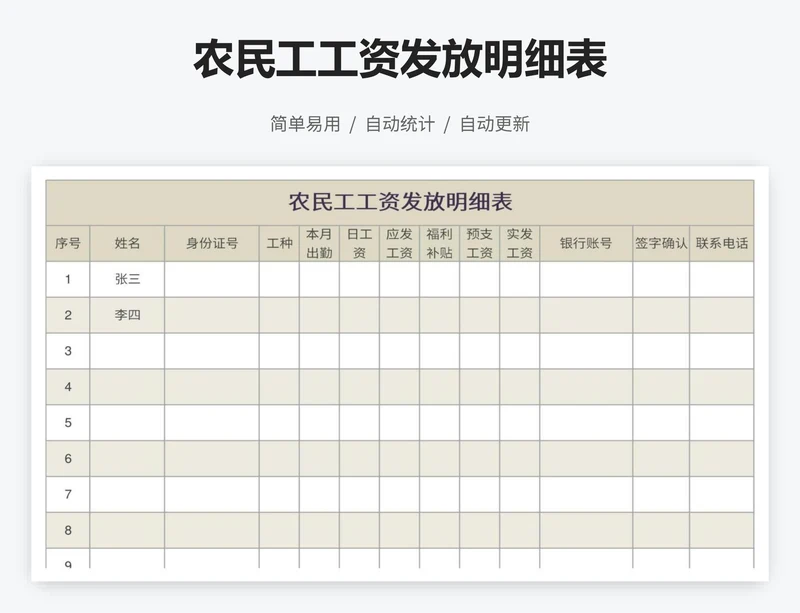Select the 序号 column header

pos(68,243)
